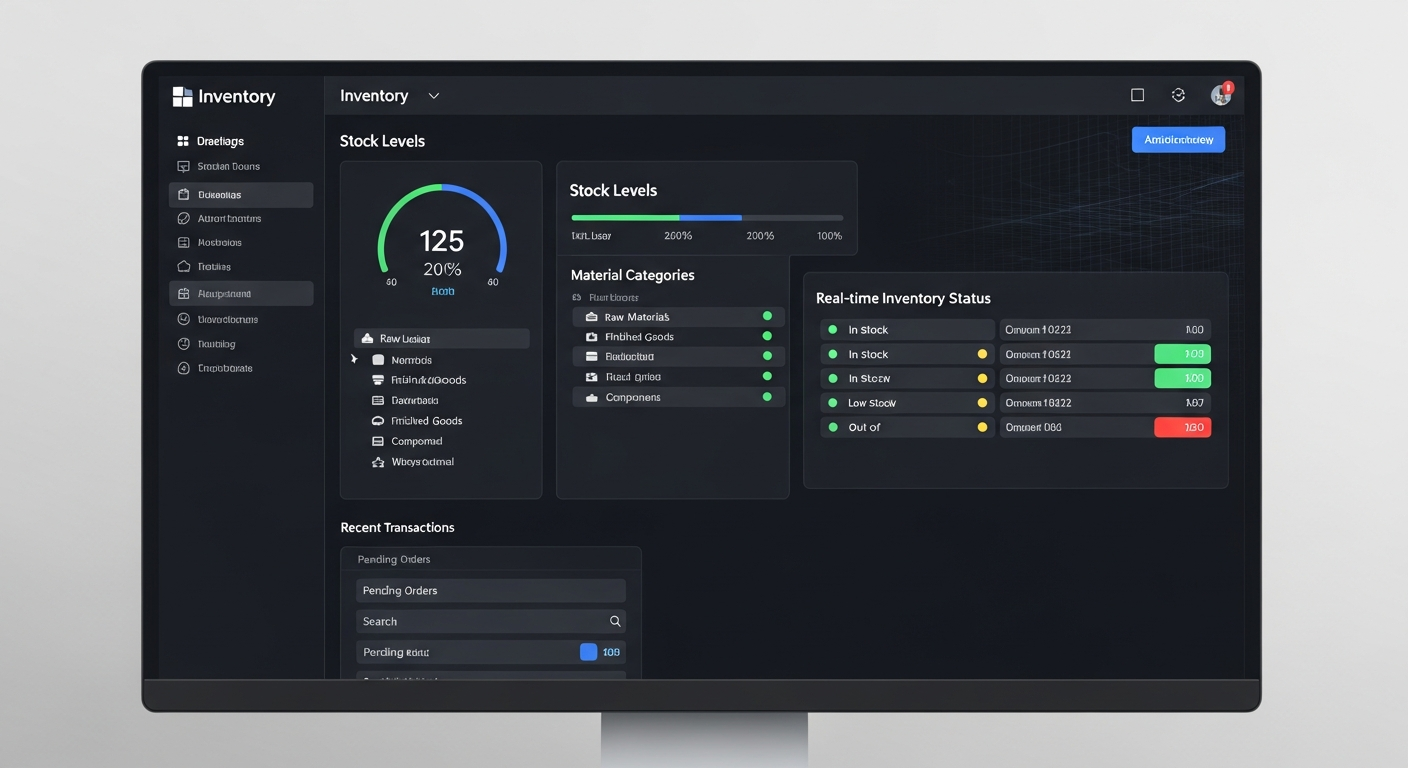Click the briefcase icon beside Raw Materials
This screenshot has width=1408, height=768.
[591, 317]
